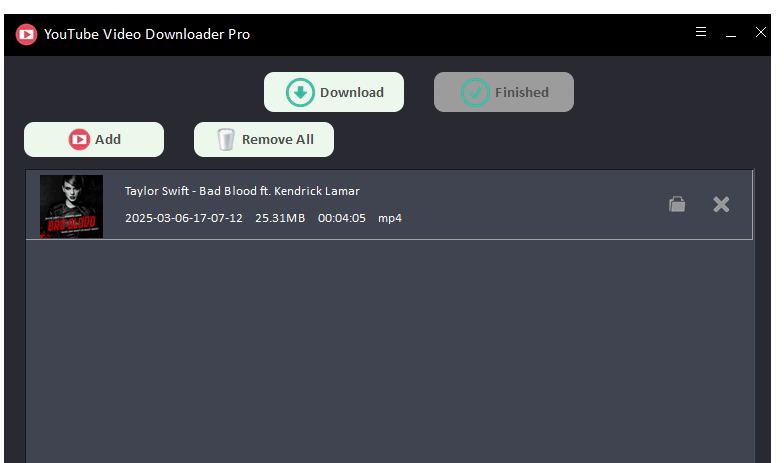Select title 'Taylor Swift - Bad Blood ft. Kendrick Lamar'
The image size is (784, 463).
(x=242, y=191)
